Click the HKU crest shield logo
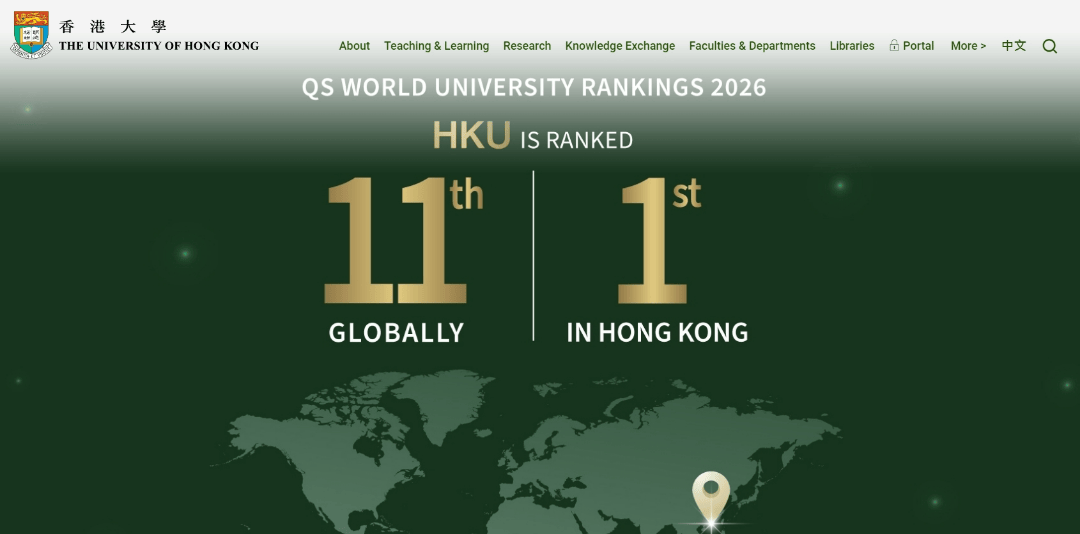This screenshot has height=534, width=1080. tap(31, 35)
